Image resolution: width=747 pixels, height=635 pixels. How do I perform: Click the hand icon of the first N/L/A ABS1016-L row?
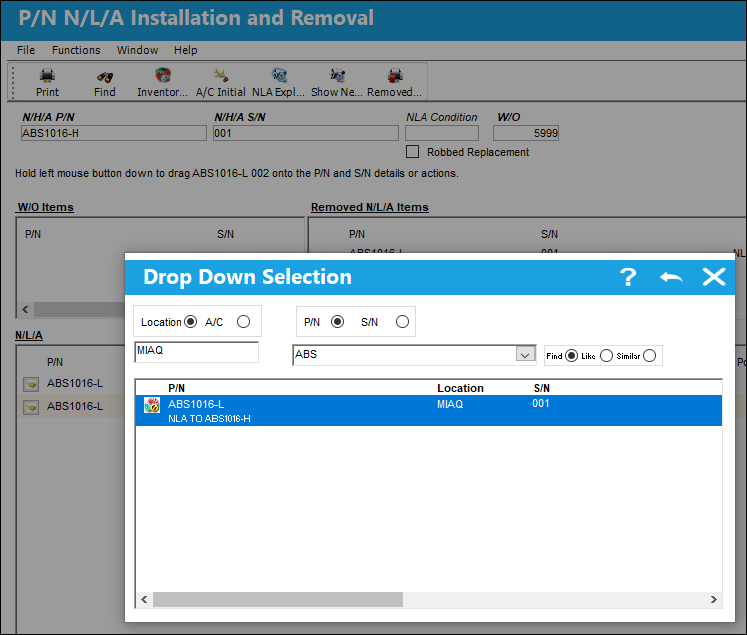click(x=31, y=384)
